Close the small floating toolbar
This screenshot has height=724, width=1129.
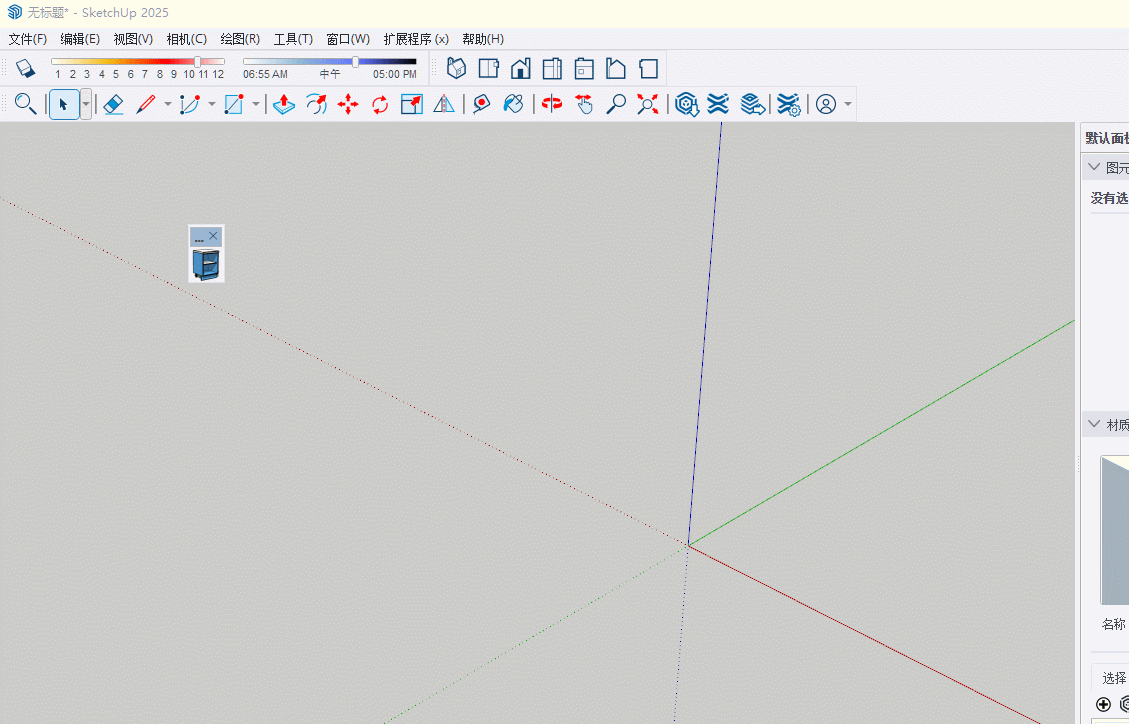[x=213, y=236]
